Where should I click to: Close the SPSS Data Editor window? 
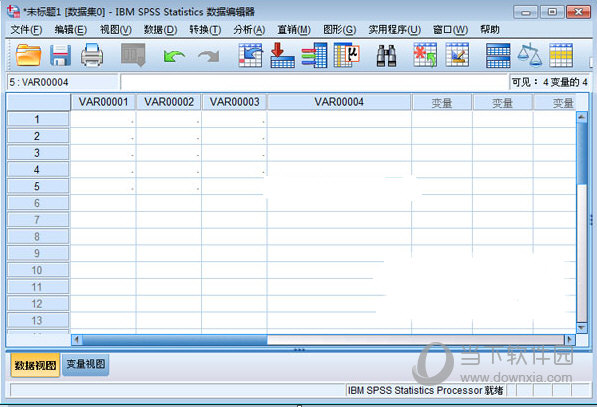click(x=578, y=12)
